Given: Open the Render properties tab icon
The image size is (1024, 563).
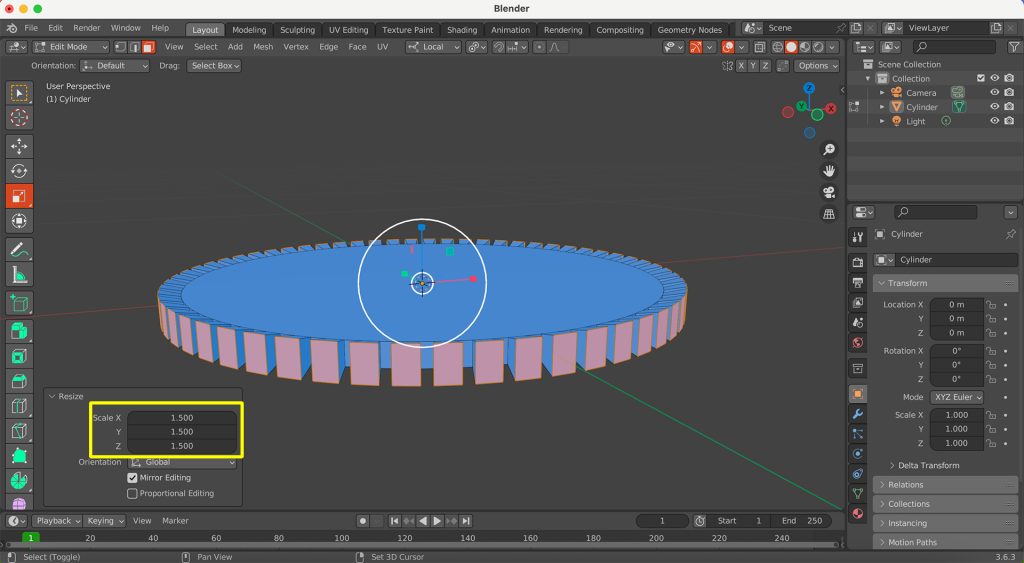Looking at the screenshot, I should (857, 263).
